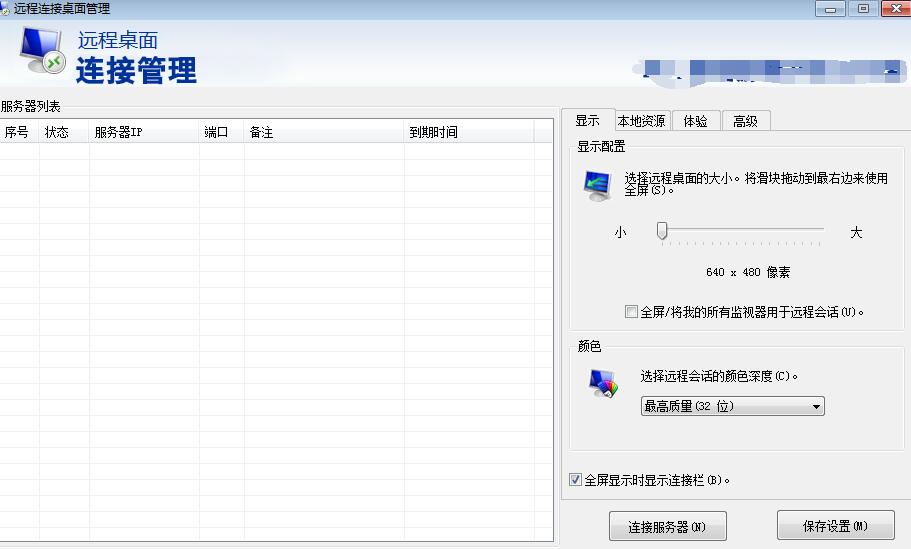This screenshot has height=549, width=911.
Task: Select the 高级 tab
Action: tap(746, 121)
